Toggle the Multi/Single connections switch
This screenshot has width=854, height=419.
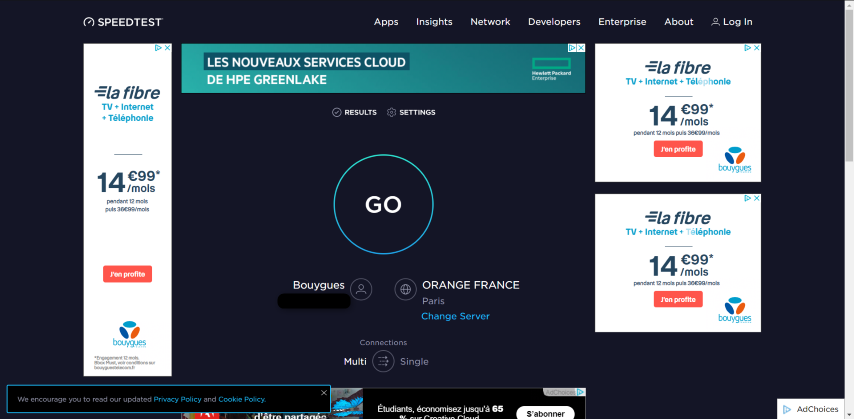(x=383, y=361)
